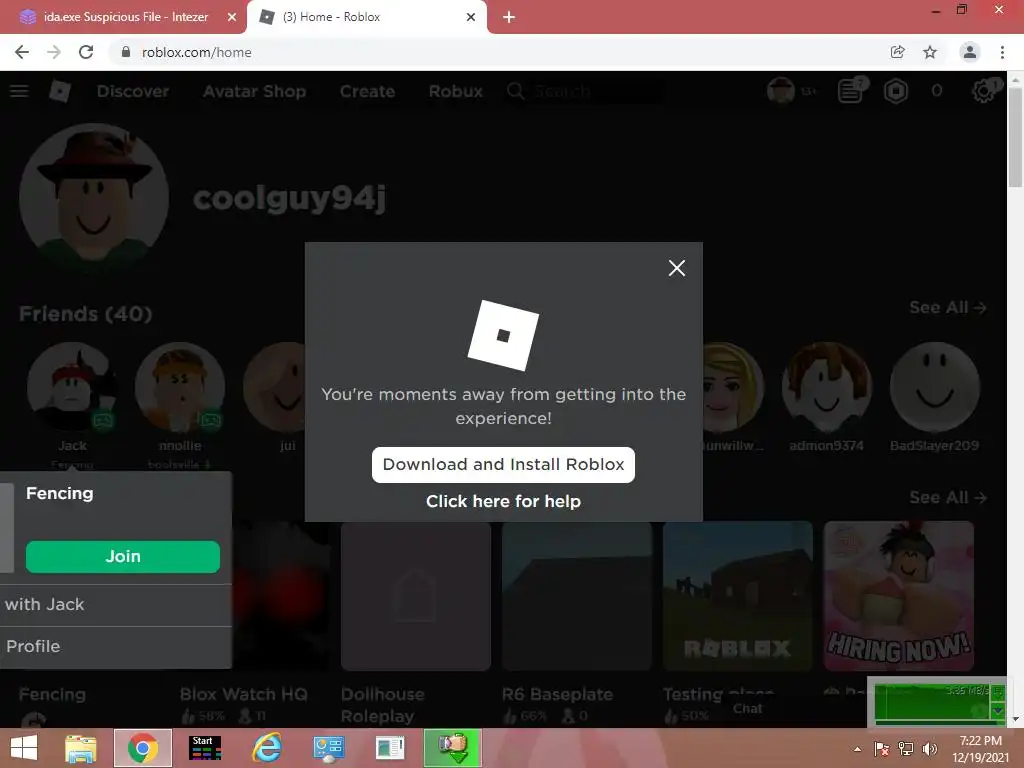Click the site lock icon
1024x768 pixels.
pos(126,52)
